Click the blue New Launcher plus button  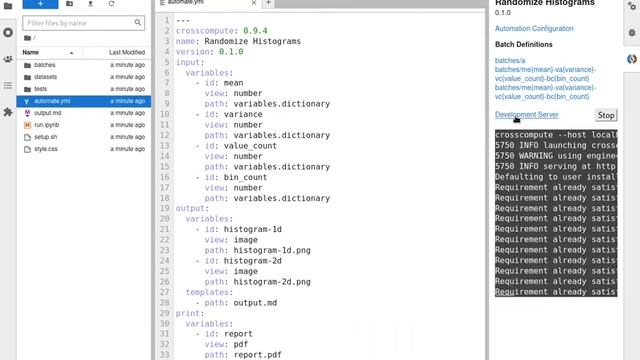[40, 4]
